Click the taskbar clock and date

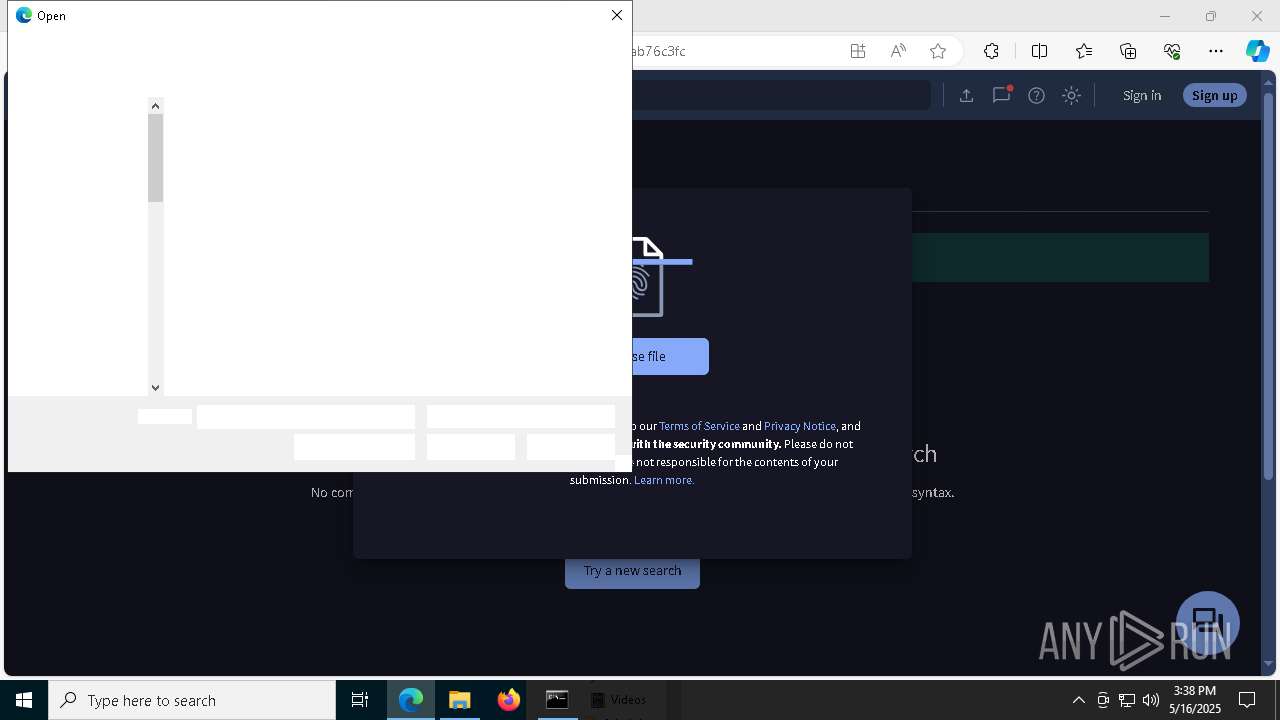pyautogui.click(x=1195, y=700)
